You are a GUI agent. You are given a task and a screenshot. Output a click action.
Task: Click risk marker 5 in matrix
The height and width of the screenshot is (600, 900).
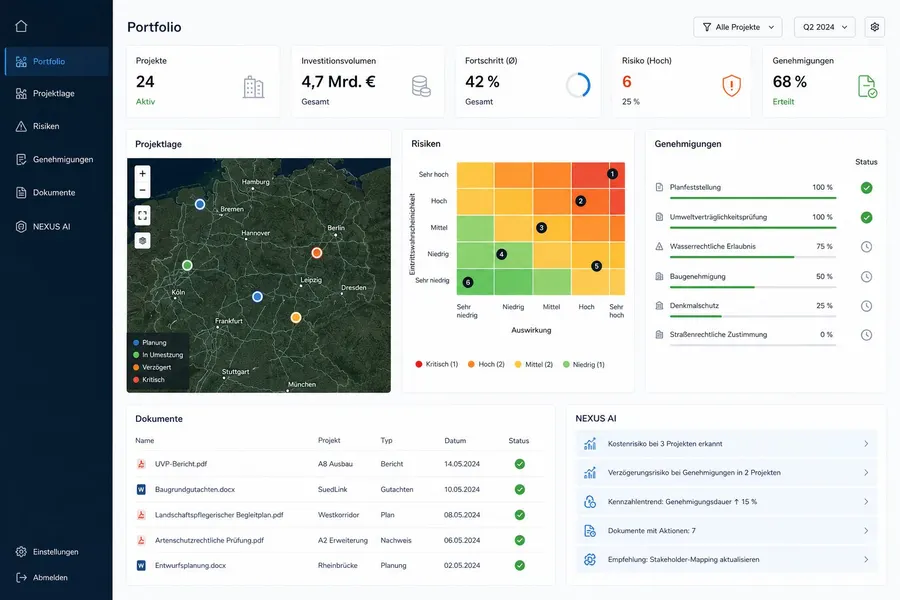pyautogui.click(x=596, y=266)
